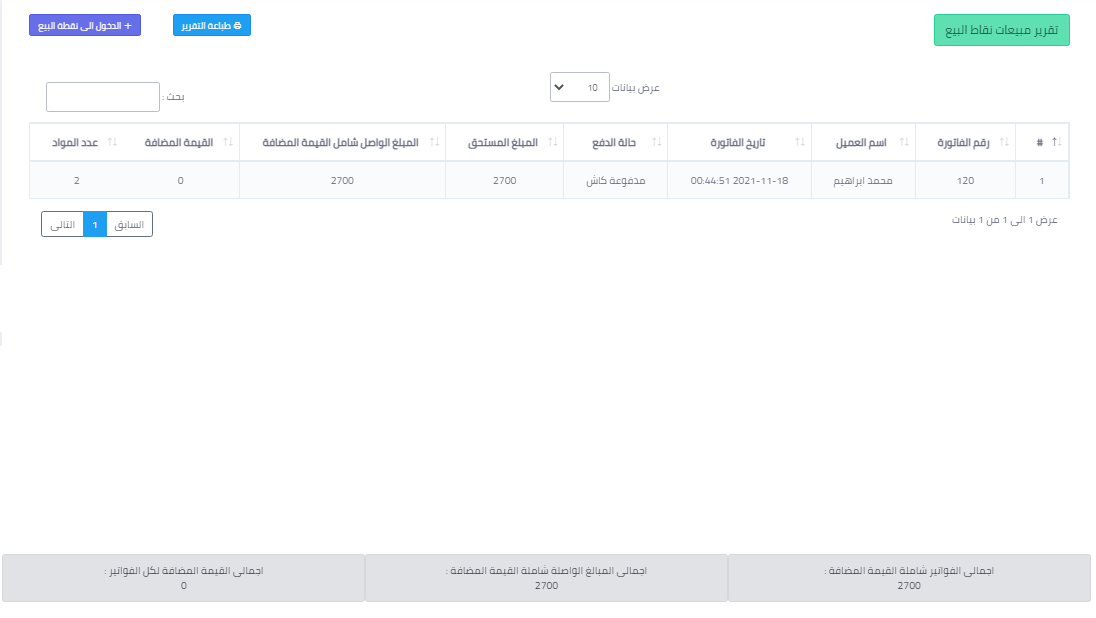Click the اجمالى الفواتير شاملة القيمة المضافة summary box
The height and width of the screenshot is (618, 1096).
(909, 578)
